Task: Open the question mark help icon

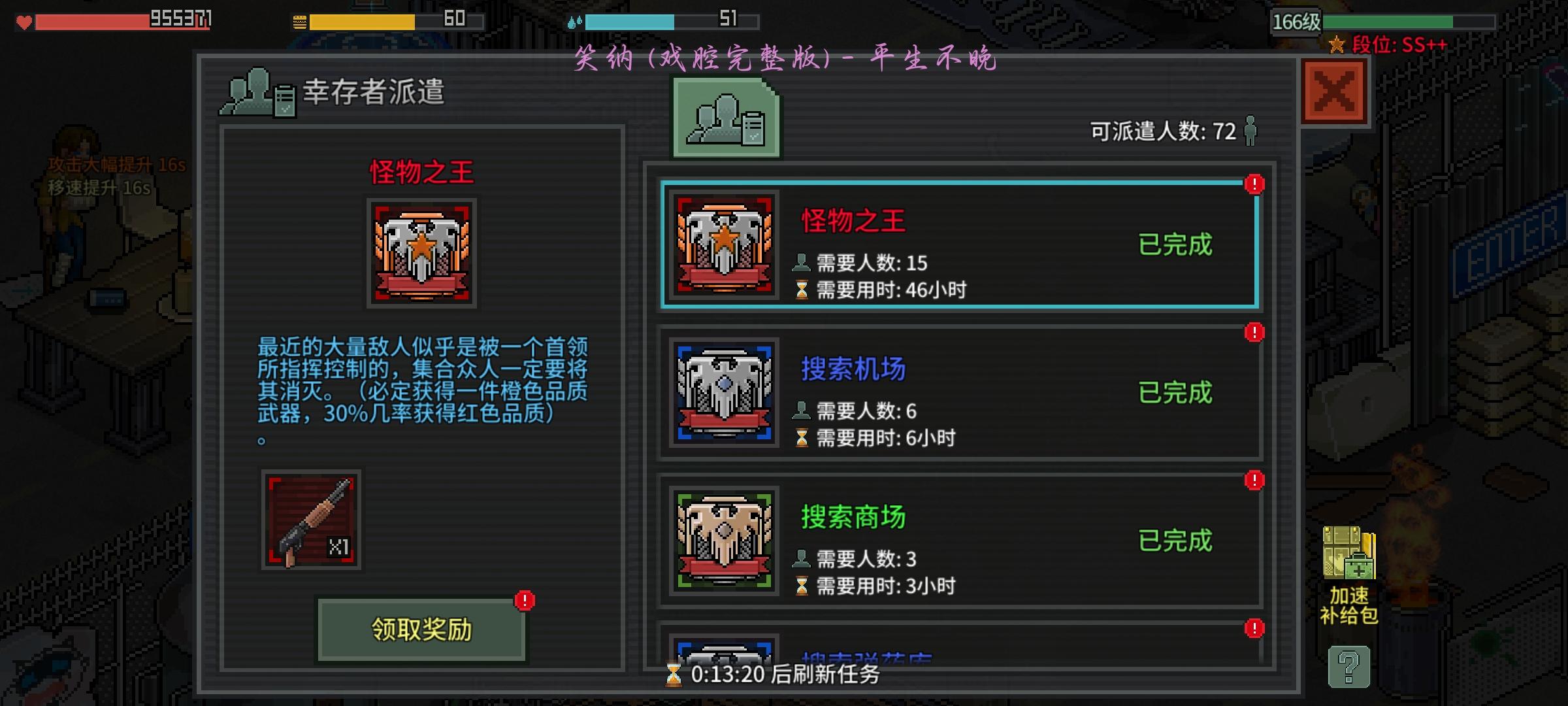Action: (1348, 667)
